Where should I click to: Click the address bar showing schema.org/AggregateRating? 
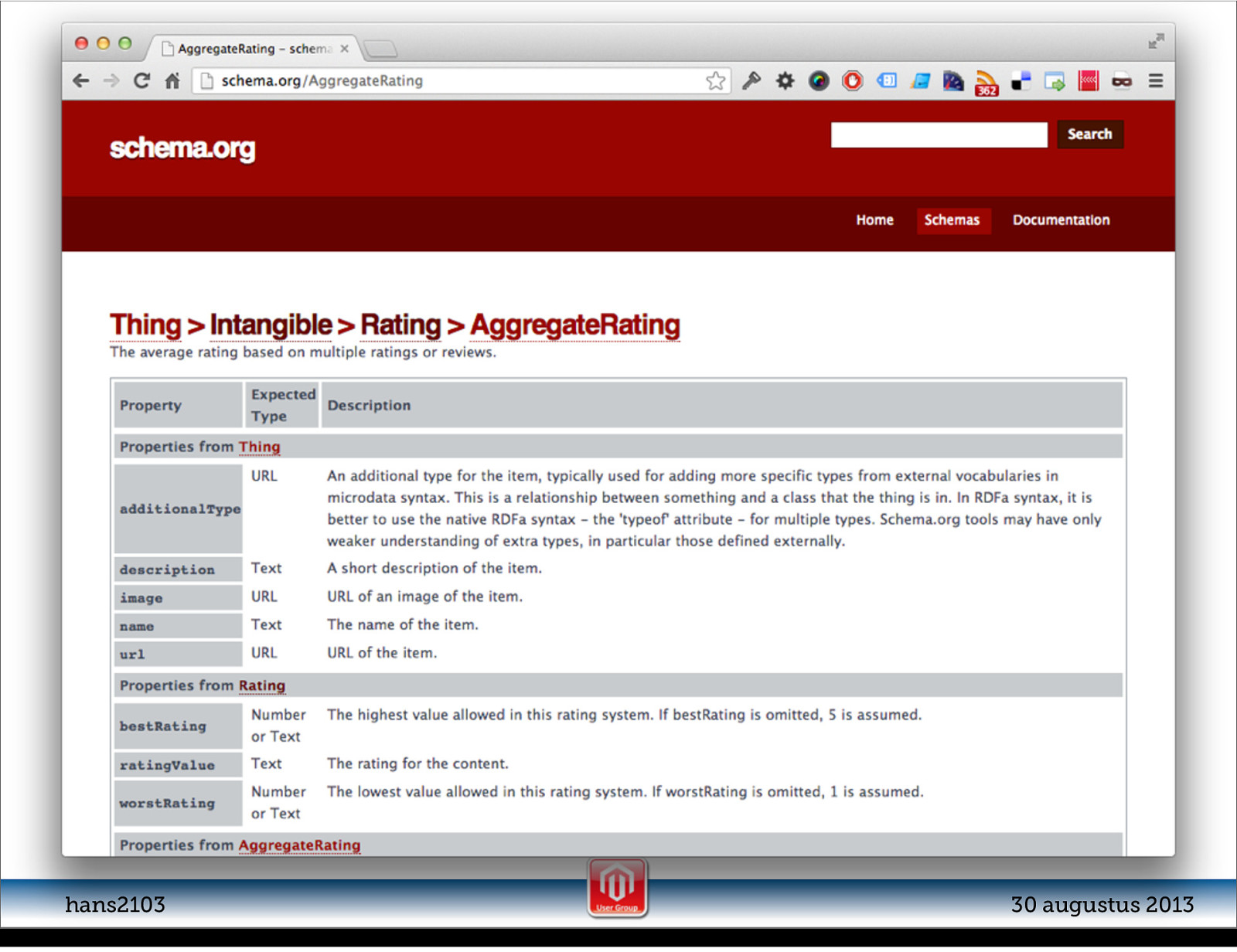point(461,80)
